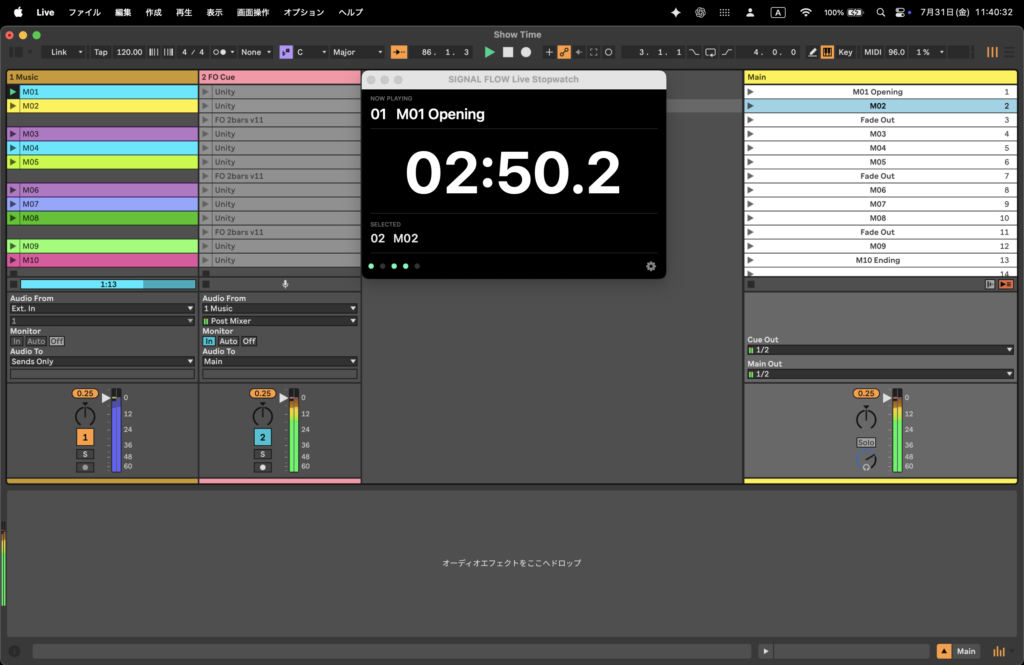This screenshot has width=1024, height=665.
Task: Launch the Fade Out scene numbered 7
Action: point(750,176)
